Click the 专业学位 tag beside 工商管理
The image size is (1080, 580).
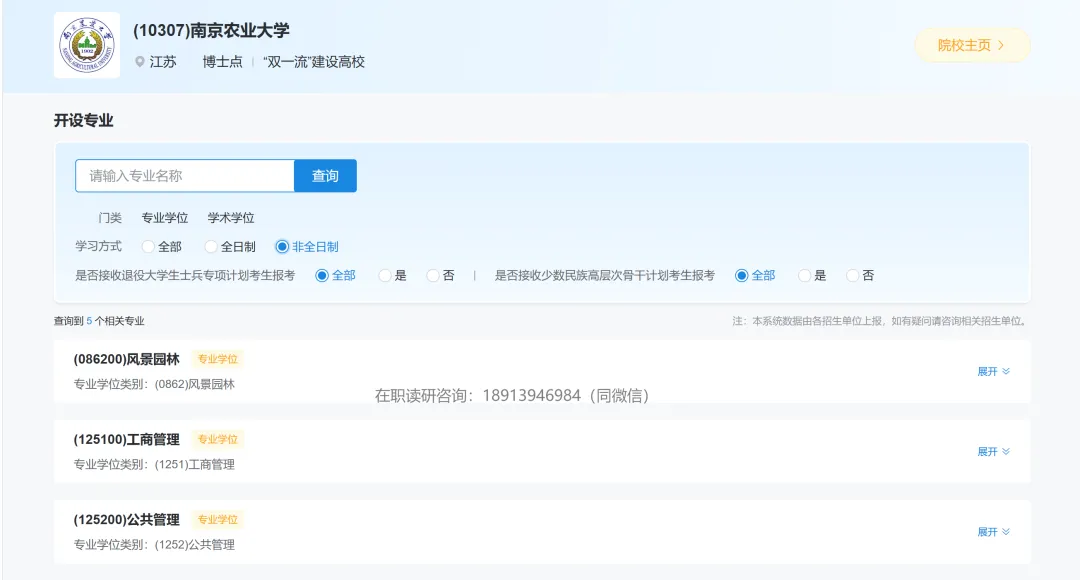[218, 439]
